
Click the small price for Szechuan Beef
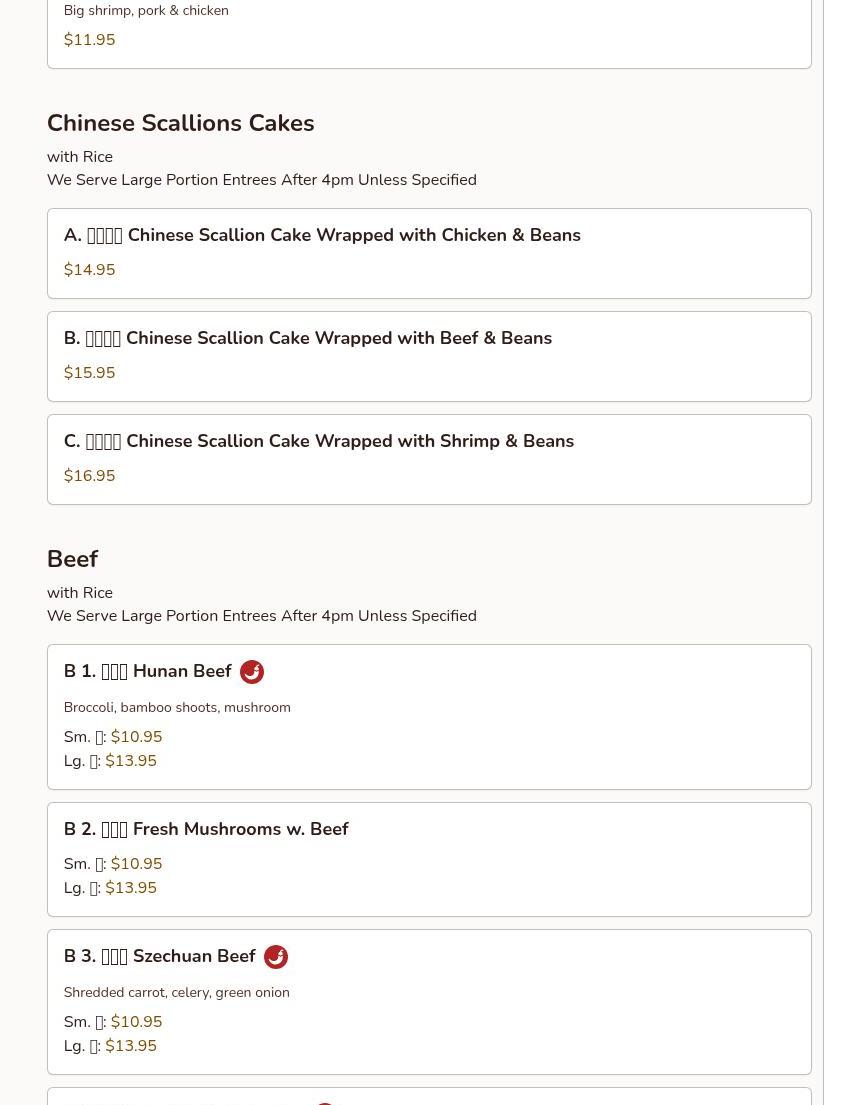(137, 1022)
